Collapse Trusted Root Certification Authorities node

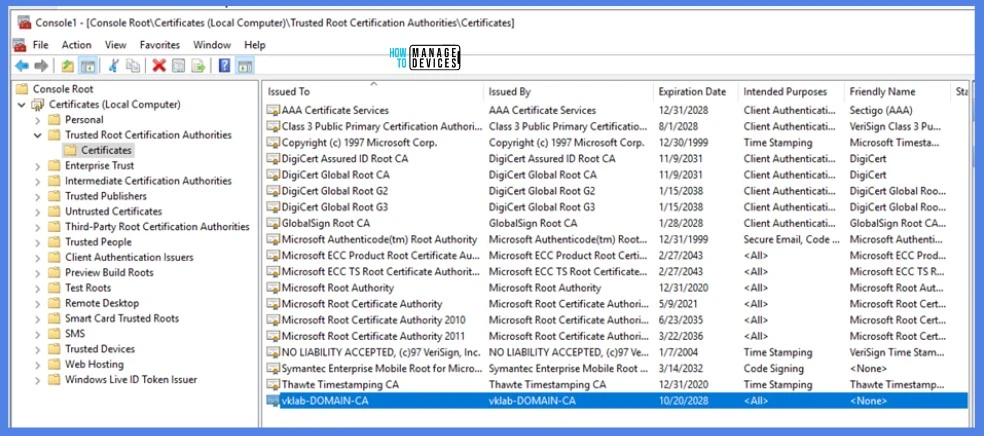click(x=38, y=135)
